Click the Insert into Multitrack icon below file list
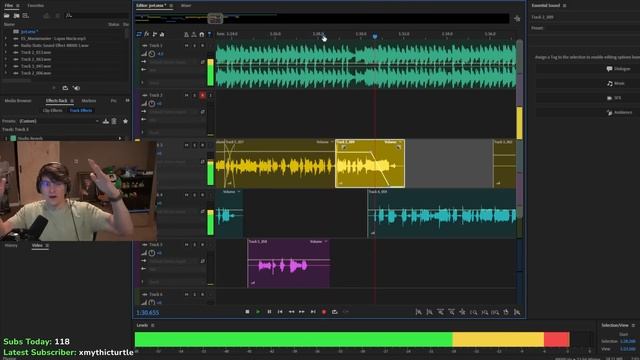 point(65,88)
